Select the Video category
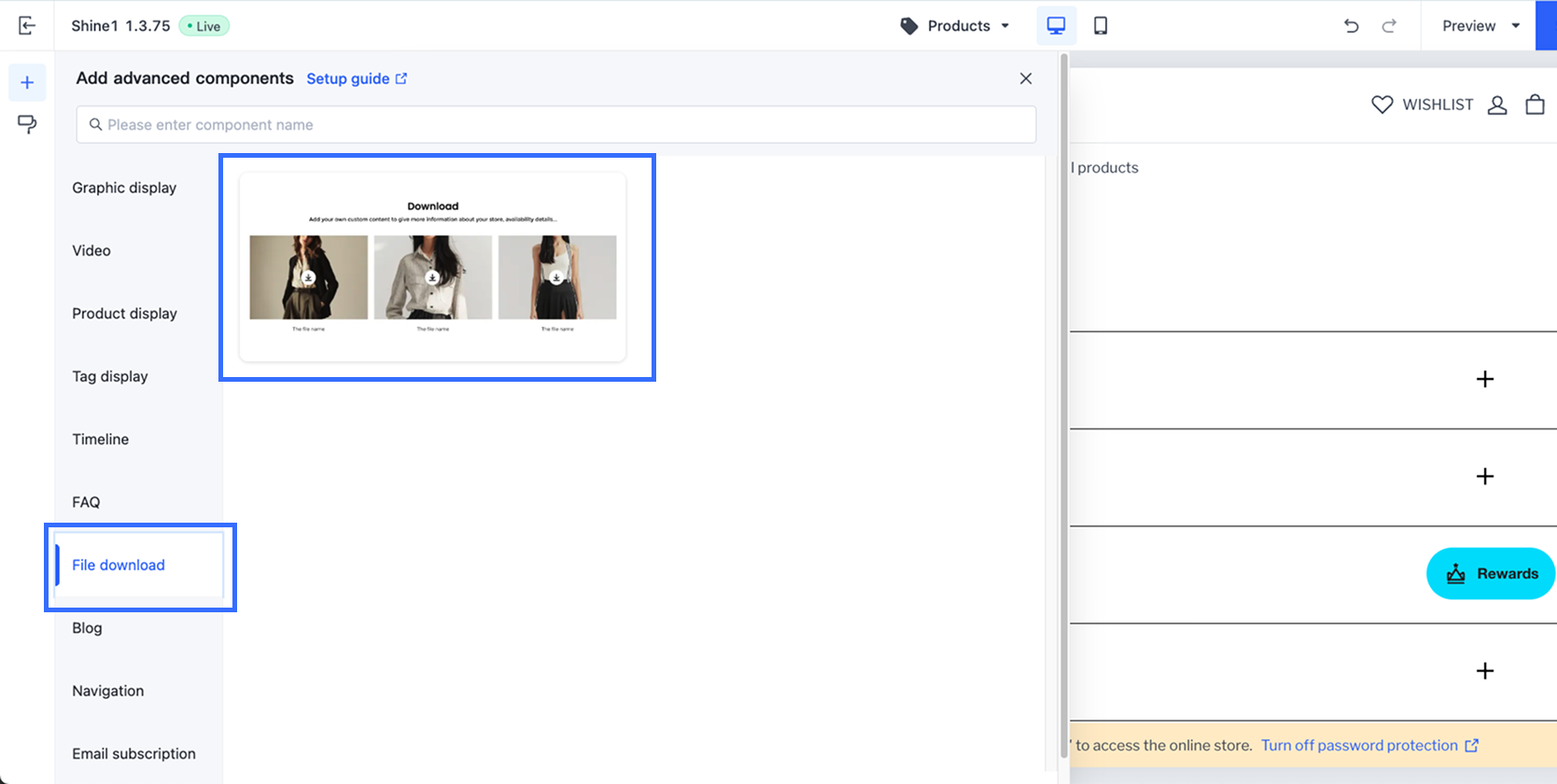The height and width of the screenshot is (784, 1557). point(91,250)
